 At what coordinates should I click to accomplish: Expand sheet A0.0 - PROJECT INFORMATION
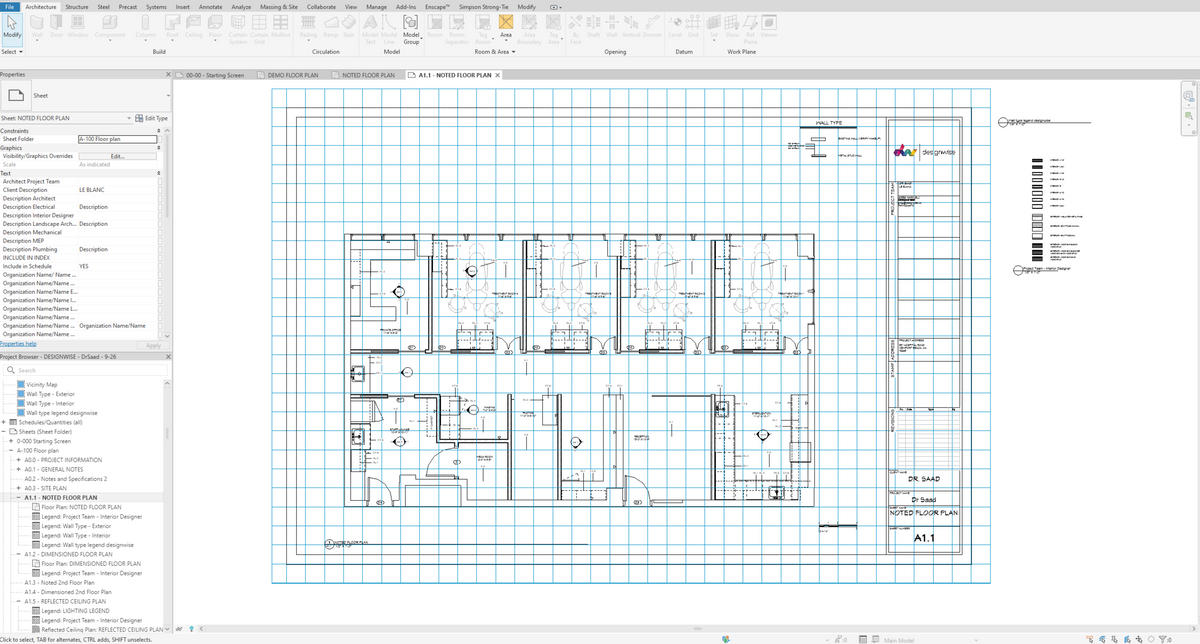18,460
